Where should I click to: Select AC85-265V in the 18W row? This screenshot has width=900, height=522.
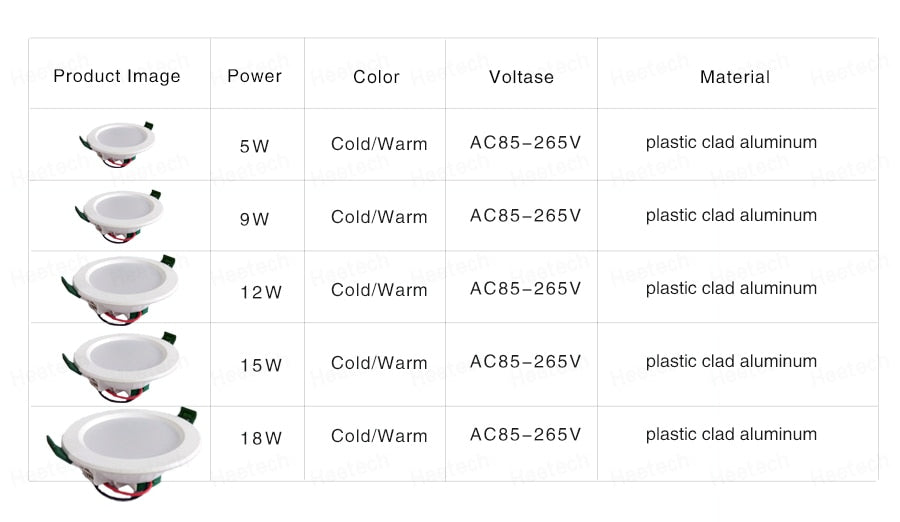[x=525, y=434]
